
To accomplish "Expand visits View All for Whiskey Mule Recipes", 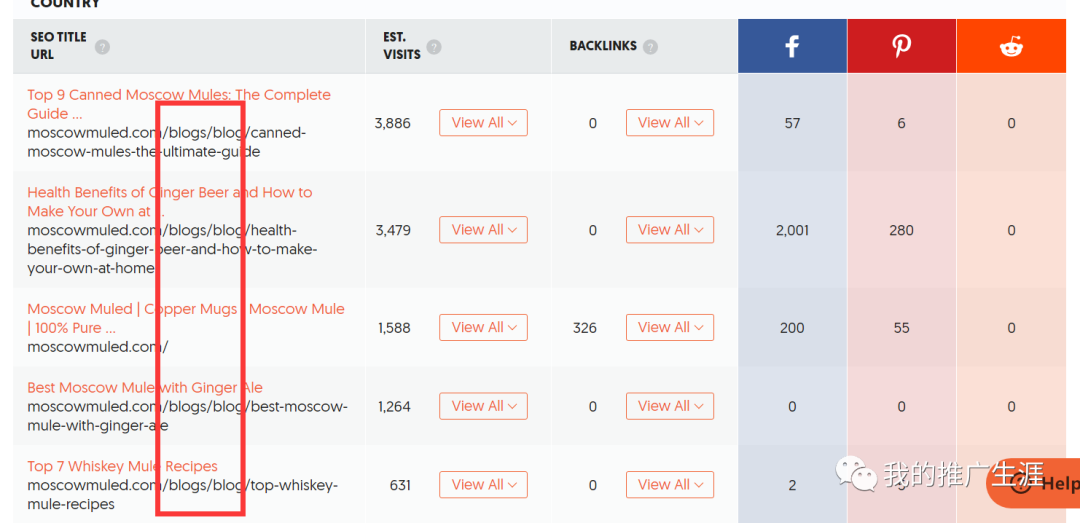I will point(484,484).
